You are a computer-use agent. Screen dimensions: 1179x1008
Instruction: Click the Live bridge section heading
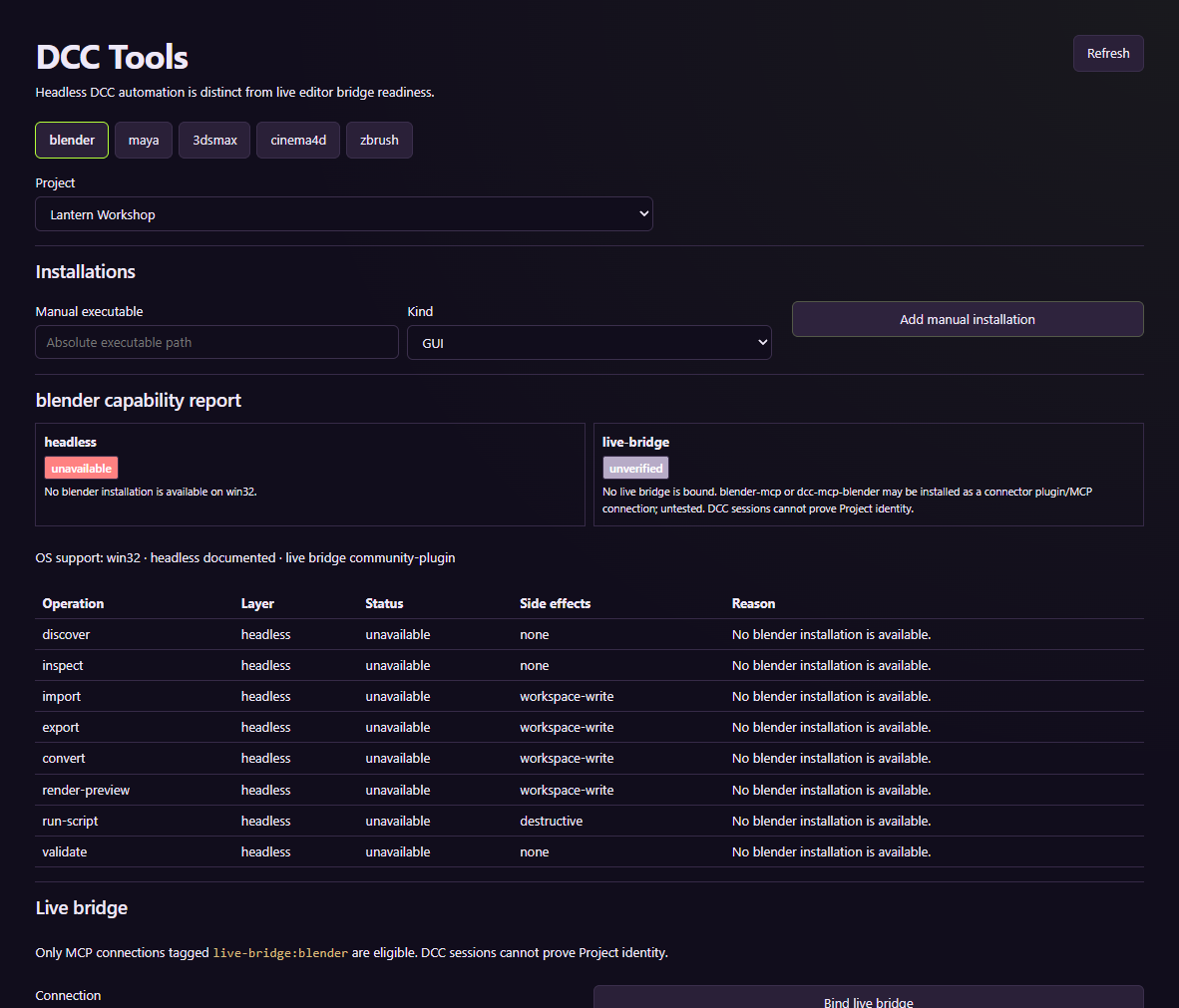coord(81,908)
